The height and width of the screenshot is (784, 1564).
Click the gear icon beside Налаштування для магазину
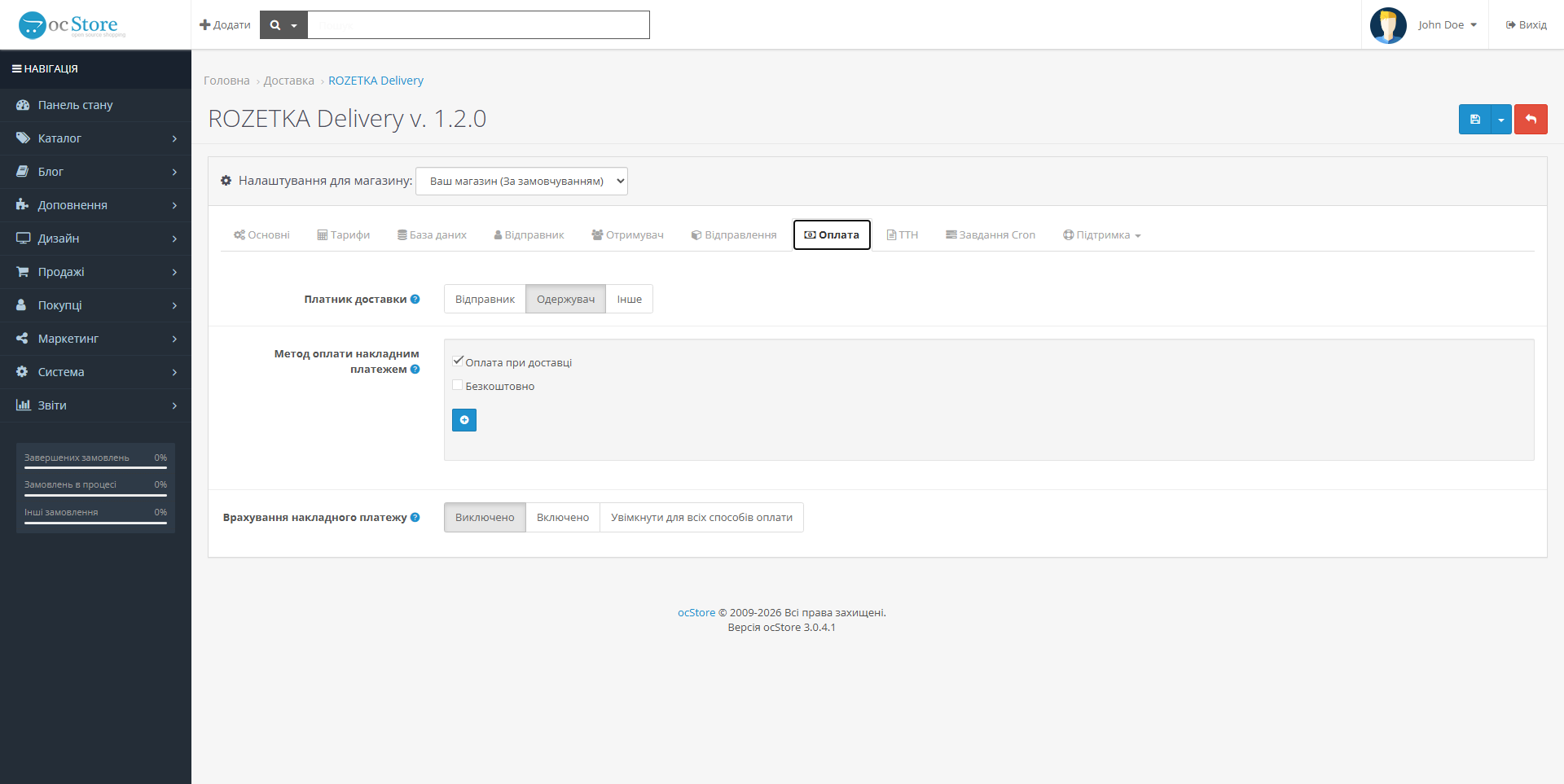[x=226, y=181]
